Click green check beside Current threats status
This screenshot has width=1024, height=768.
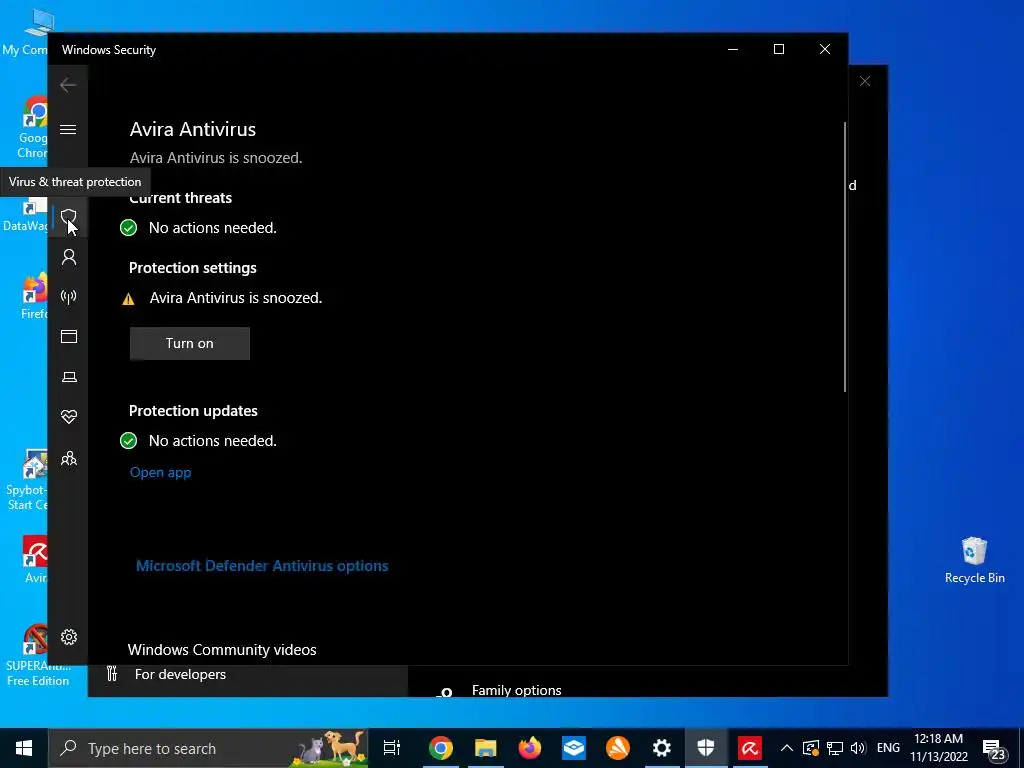[129, 228]
